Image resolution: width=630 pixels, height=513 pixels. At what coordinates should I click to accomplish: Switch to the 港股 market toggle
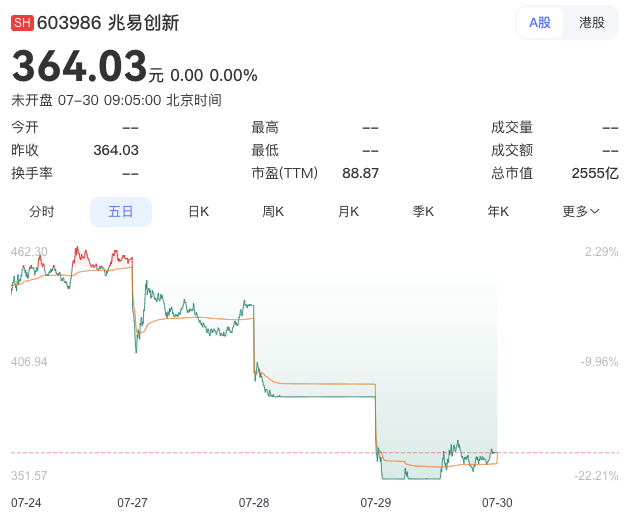[x=591, y=22]
